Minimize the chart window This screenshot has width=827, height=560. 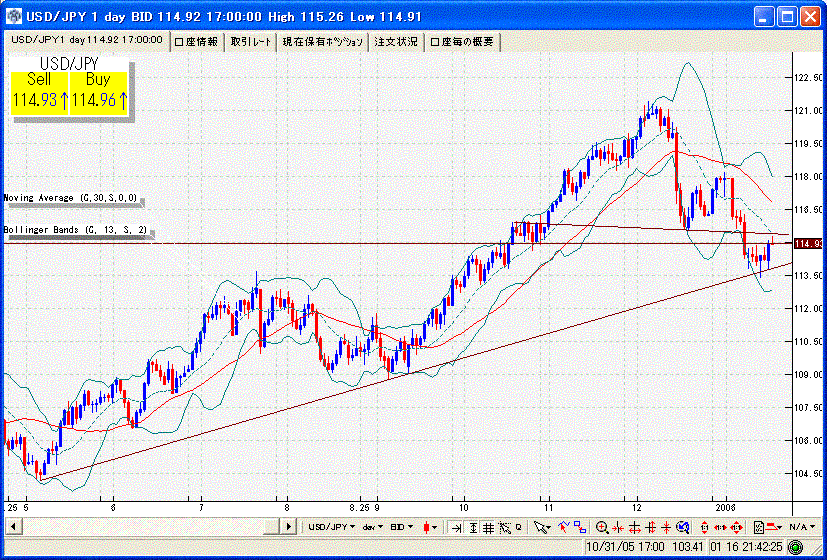(764, 17)
